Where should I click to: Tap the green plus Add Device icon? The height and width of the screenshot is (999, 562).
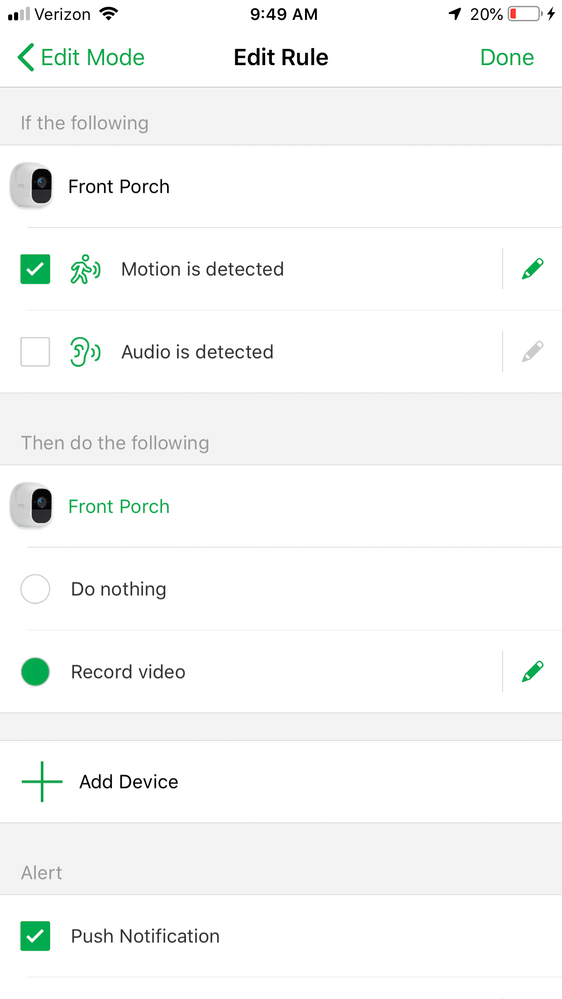(42, 782)
